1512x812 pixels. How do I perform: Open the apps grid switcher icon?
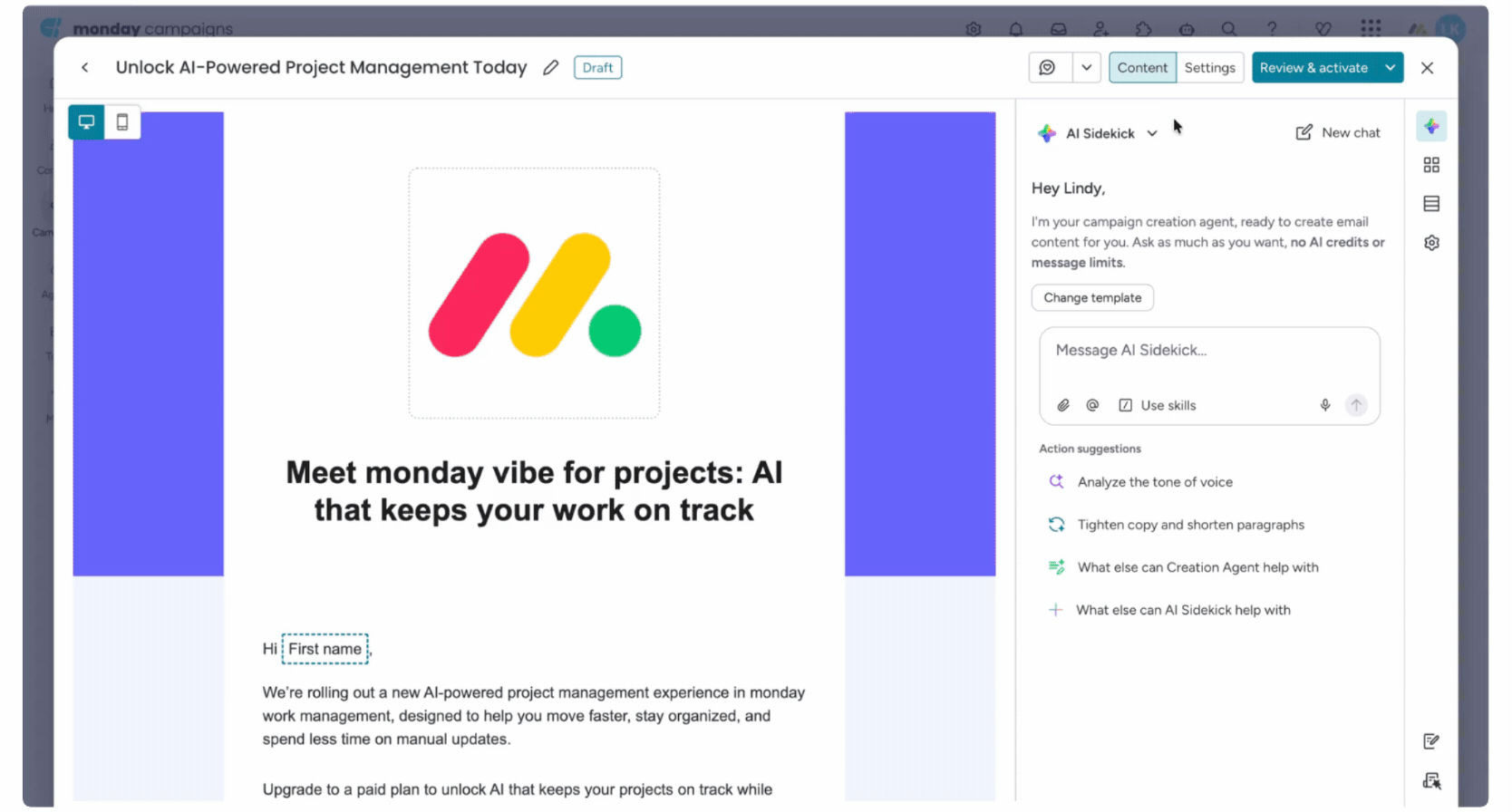[1371, 28]
